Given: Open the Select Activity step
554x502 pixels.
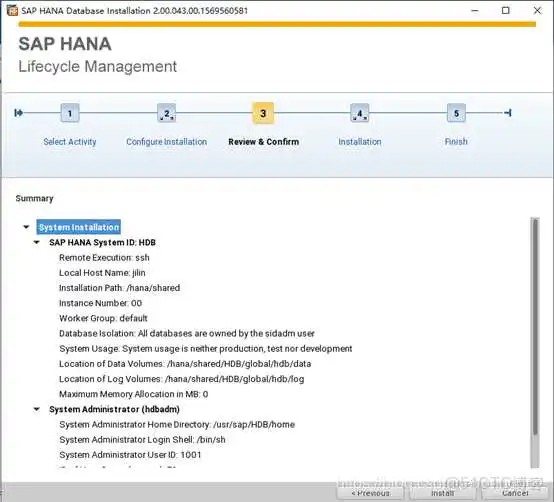Looking at the screenshot, I should point(70,142).
